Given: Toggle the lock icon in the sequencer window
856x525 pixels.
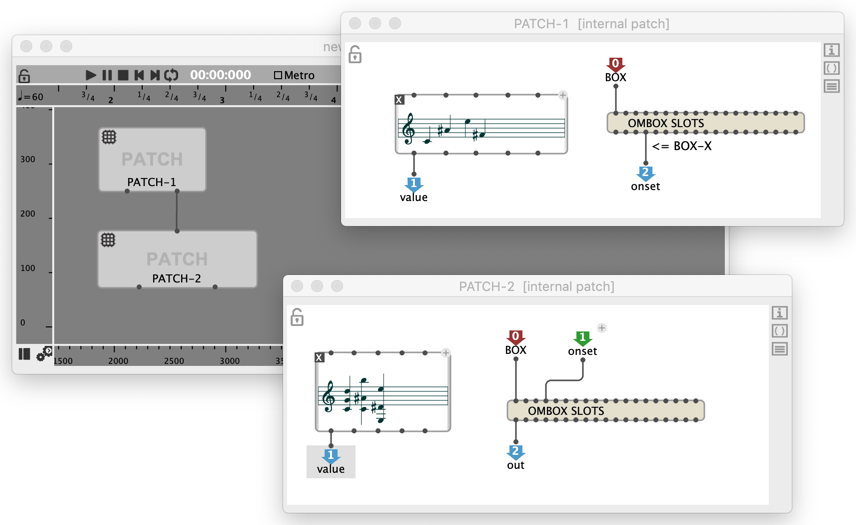Looking at the screenshot, I should click(24, 75).
